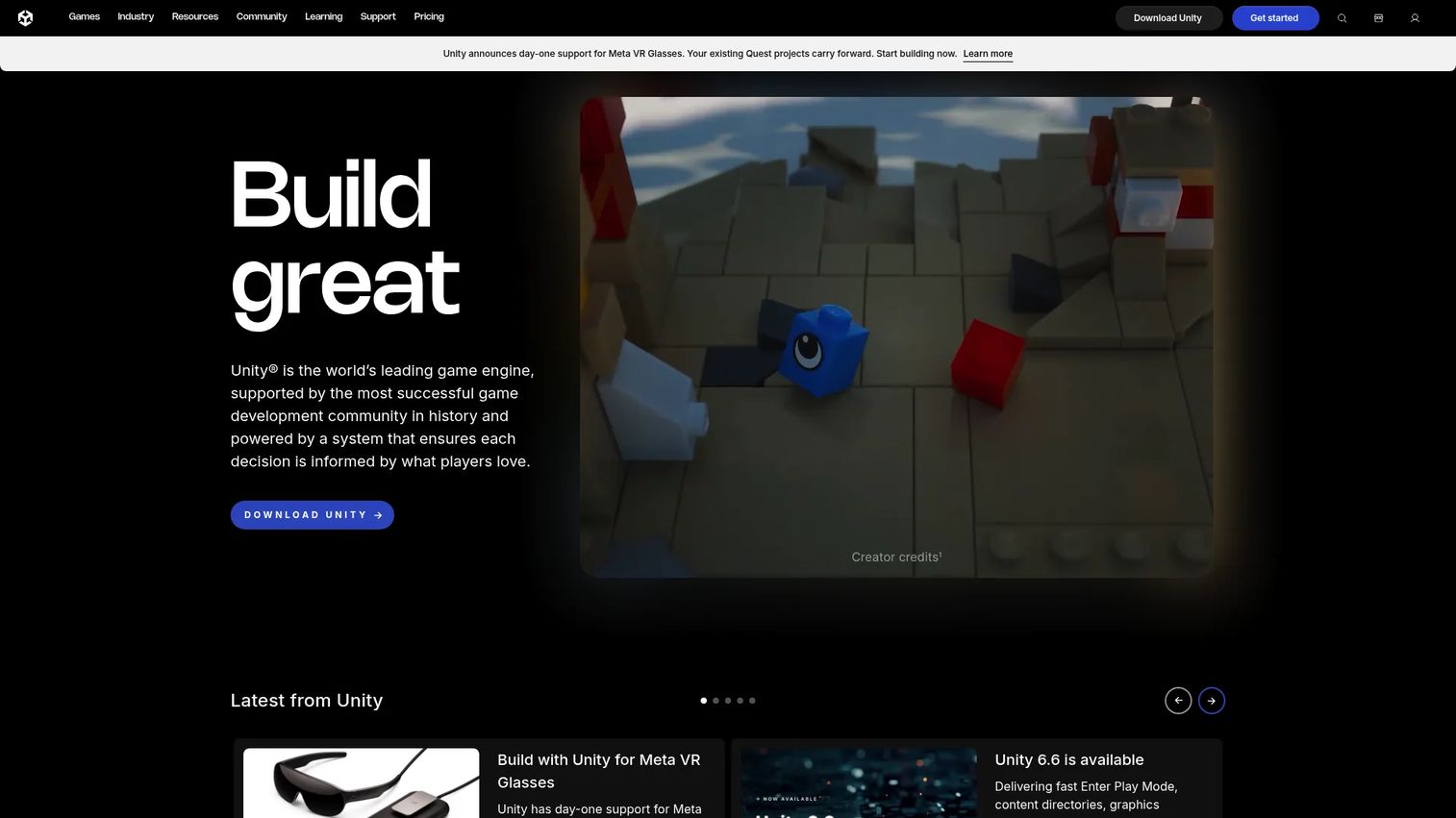Open the Resources menu
Viewport: 1456px width, 818px height.
(195, 17)
